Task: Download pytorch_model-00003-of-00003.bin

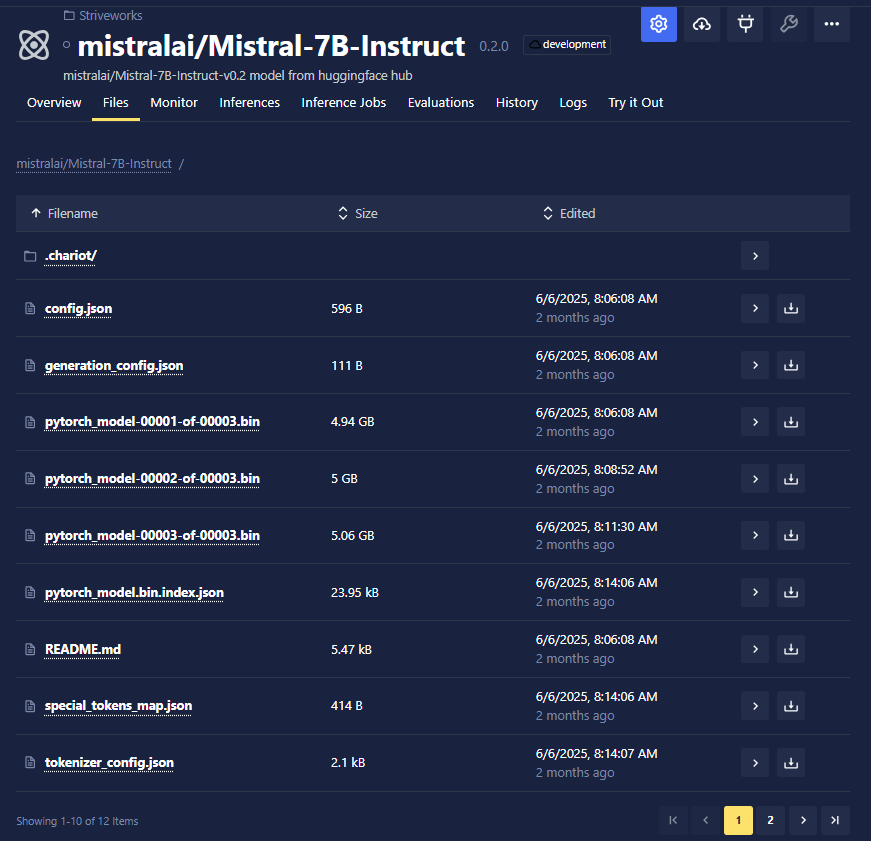Action: (791, 535)
